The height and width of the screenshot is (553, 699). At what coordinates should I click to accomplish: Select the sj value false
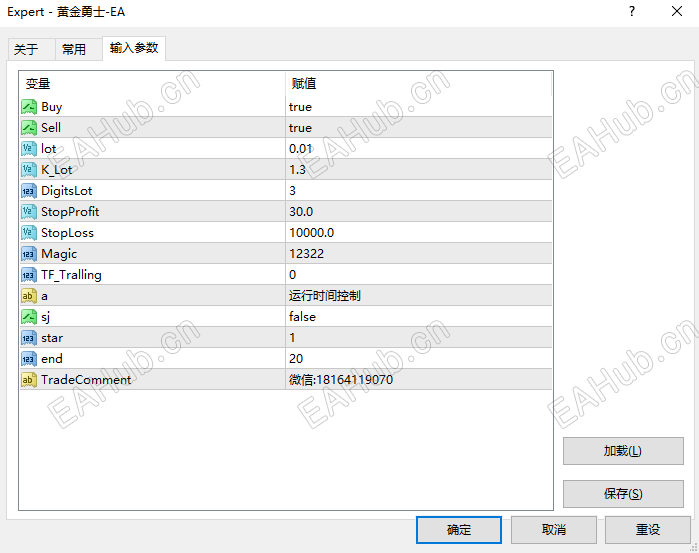(302, 317)
